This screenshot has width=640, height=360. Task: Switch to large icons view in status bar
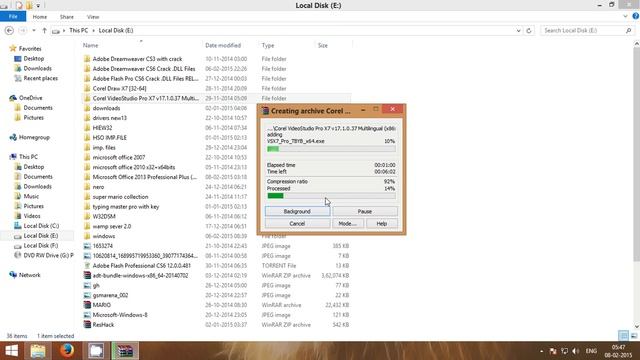(x=634, y=336)
